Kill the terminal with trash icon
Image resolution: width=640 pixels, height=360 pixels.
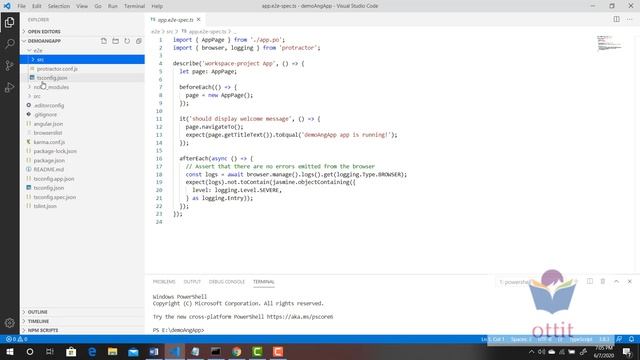pyautogui.click(x=603, y=281)
